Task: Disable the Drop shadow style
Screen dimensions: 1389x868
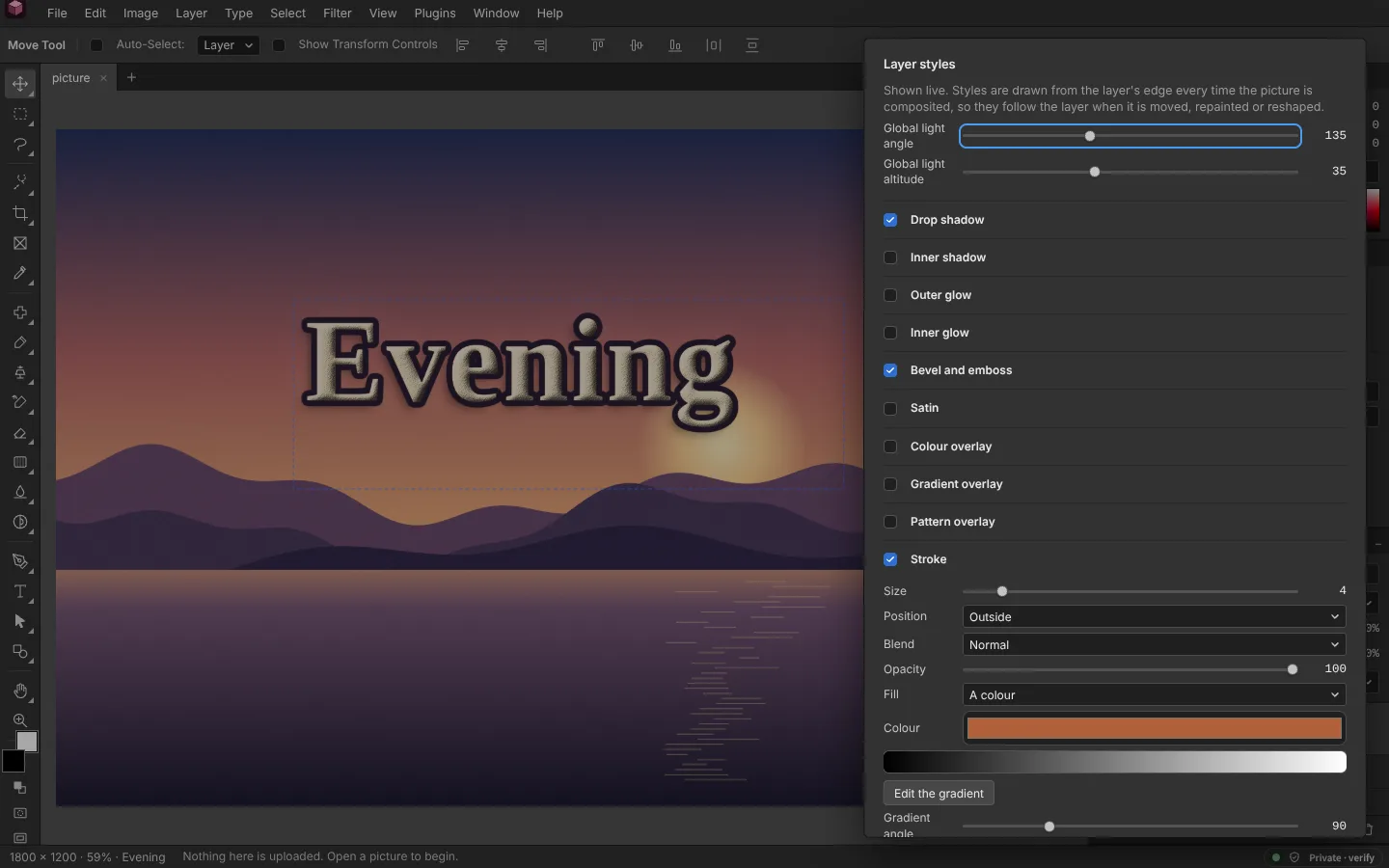Action: [890, 220]
